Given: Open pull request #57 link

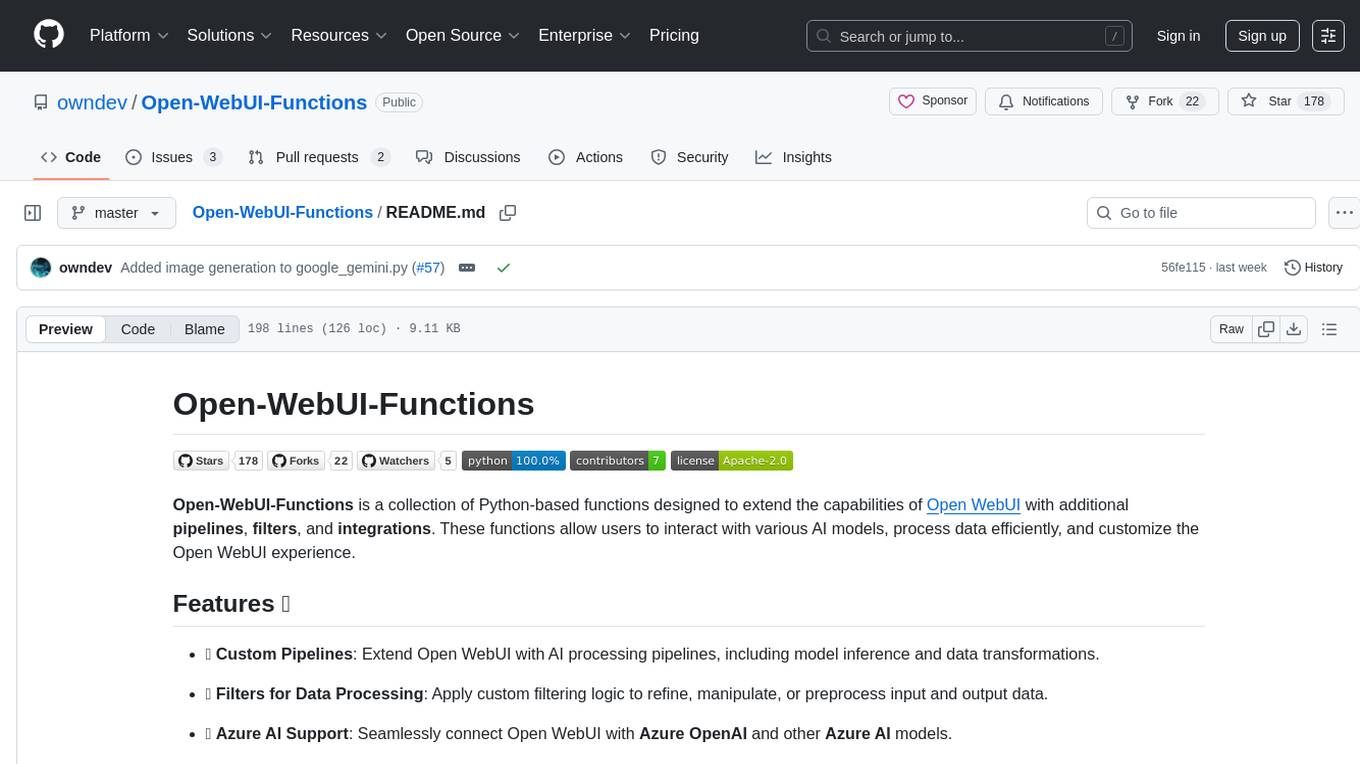Looking at the screenshot, I should tap(429, 268).
